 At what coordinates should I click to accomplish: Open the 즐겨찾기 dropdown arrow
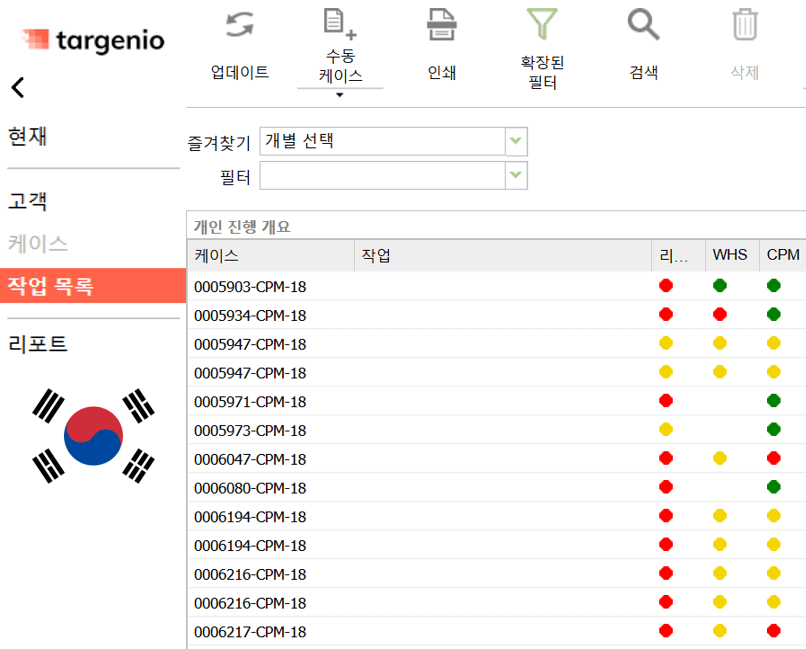tap(515, 142)
